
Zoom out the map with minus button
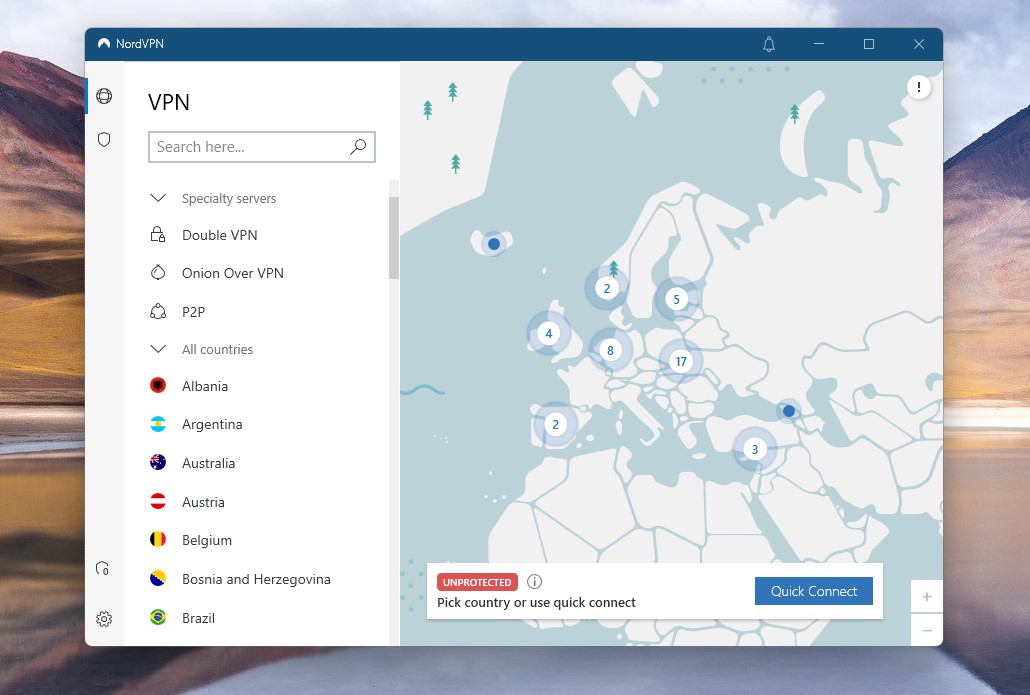[927, 630]
